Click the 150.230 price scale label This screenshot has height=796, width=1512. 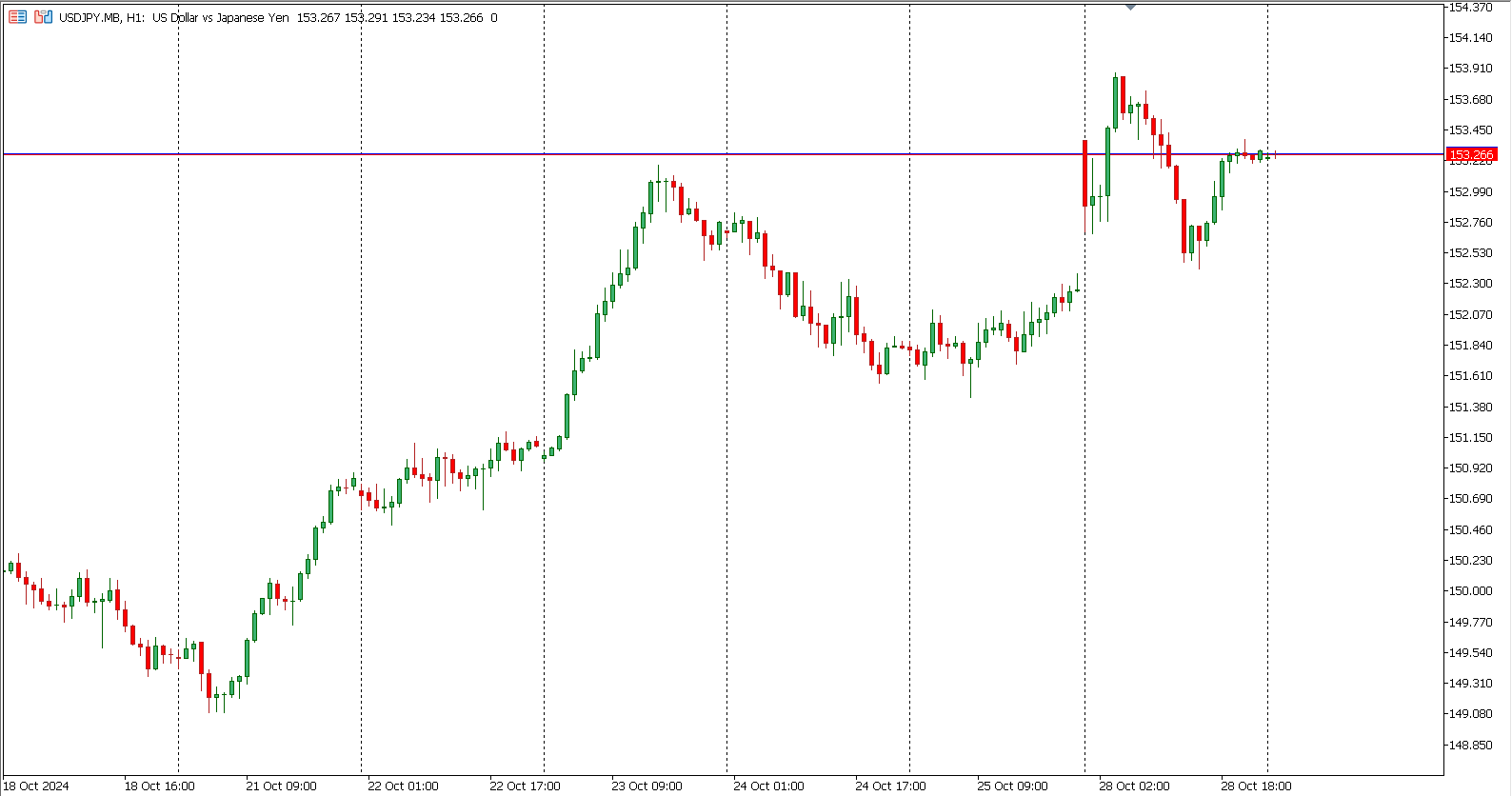(x=1471, y=561)
